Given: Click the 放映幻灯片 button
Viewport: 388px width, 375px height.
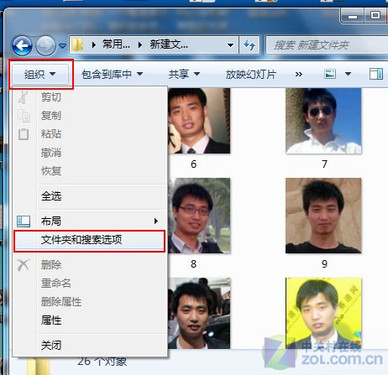Looking at the screenshot, I should (x=251, y=74).
